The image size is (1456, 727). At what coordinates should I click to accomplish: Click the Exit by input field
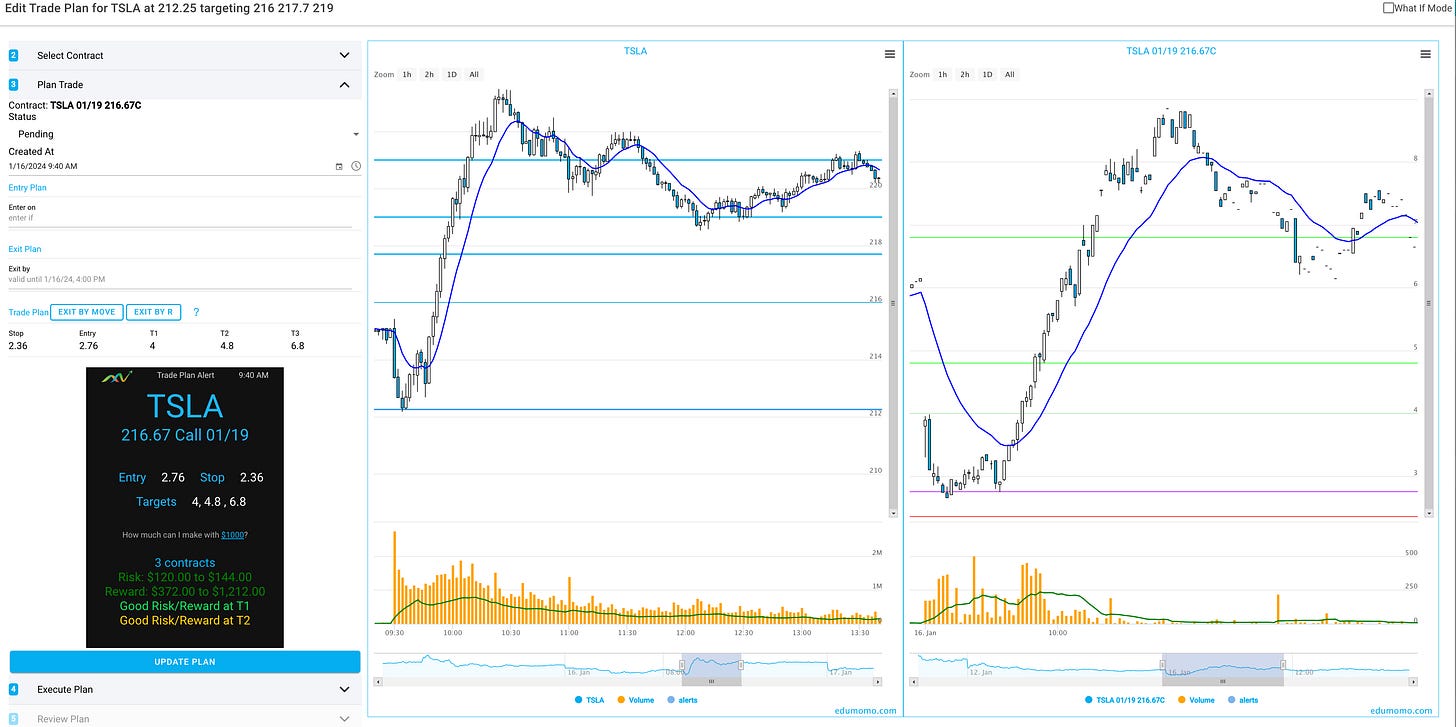click(x=180, y=279)
